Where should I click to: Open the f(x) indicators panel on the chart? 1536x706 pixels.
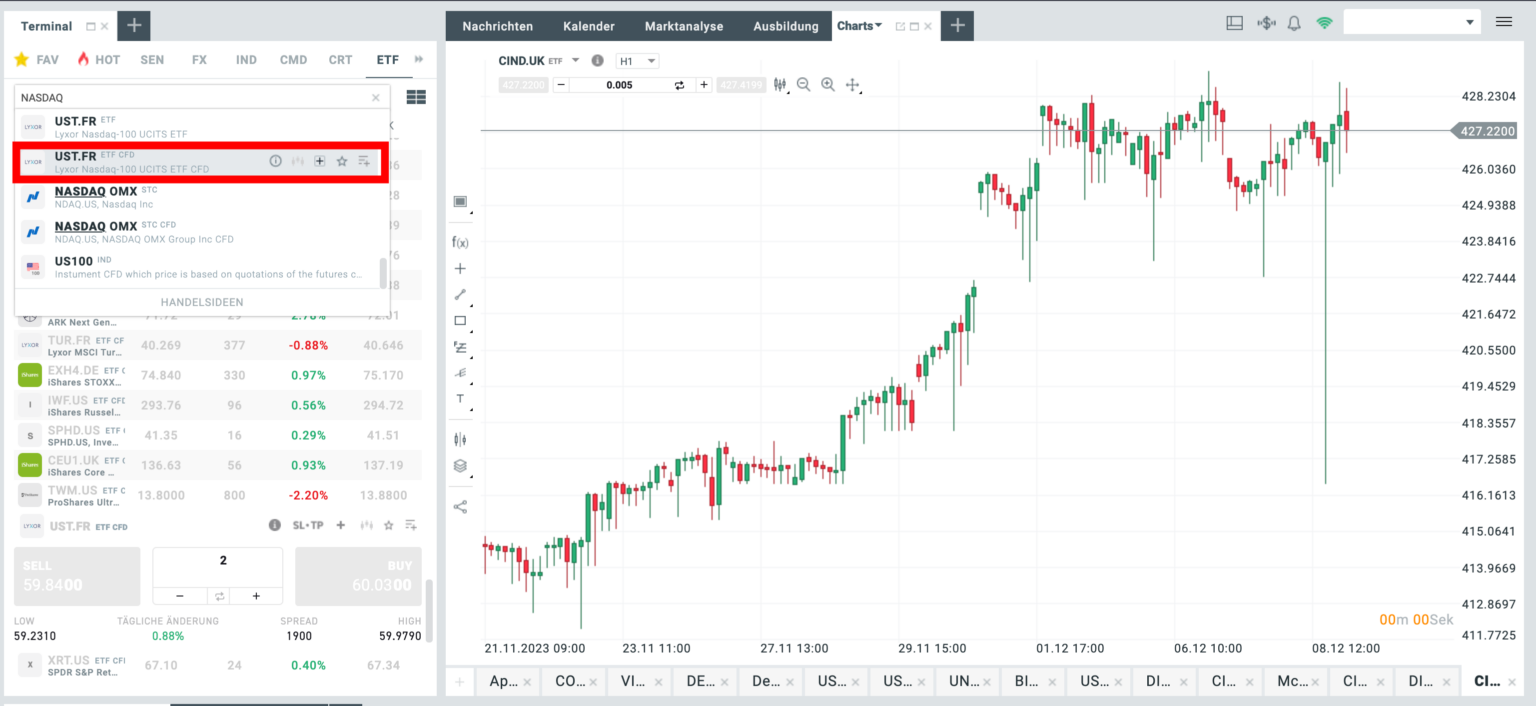[x=460, y=242]
